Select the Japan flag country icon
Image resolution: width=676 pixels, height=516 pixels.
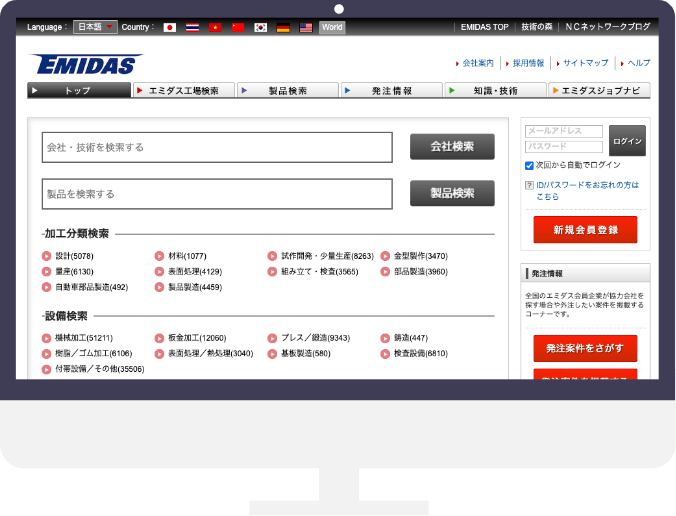pos(170,27)
